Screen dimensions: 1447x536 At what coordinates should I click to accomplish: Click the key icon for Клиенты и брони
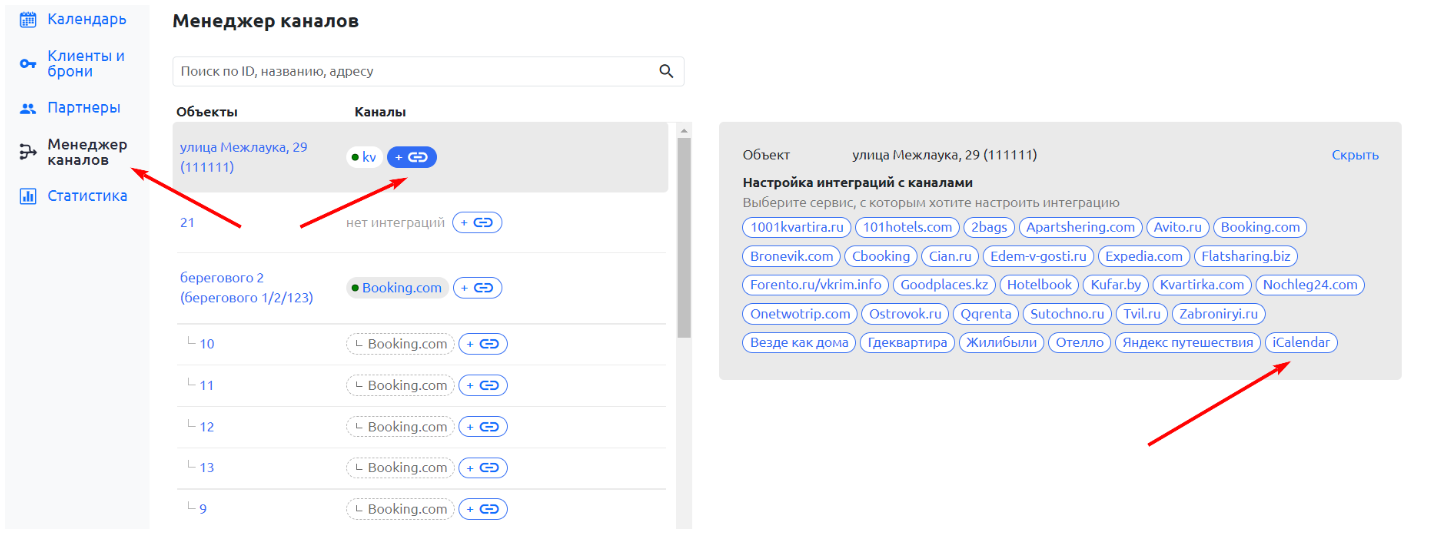pos(28,64)
